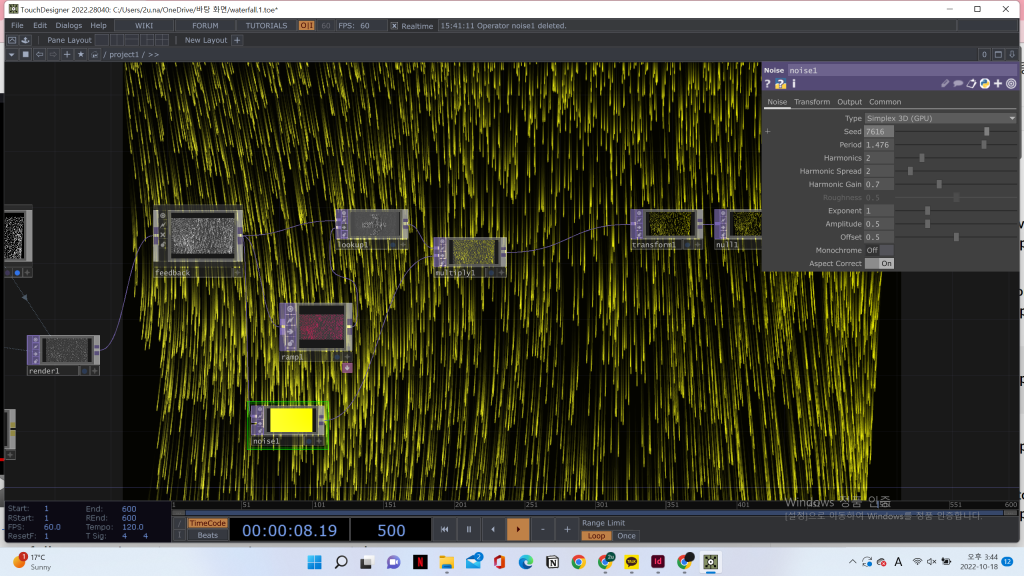Click the forward play button
The width and height of the screenshot is (1024, 576).
tap(518, 530)
